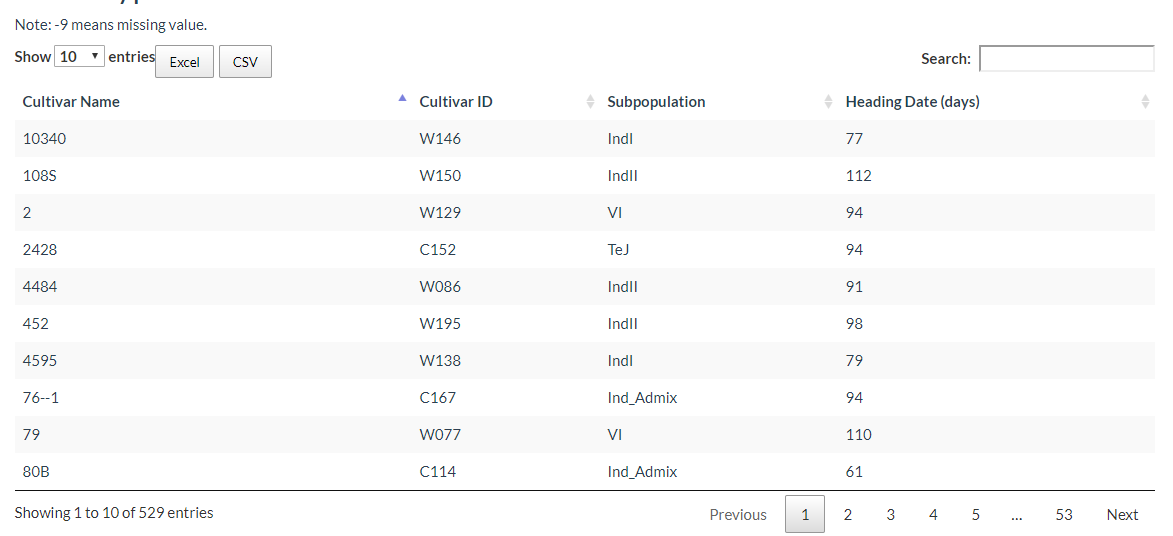
Task: Focus the Search input box
Action: click(x=1067, y=58)
